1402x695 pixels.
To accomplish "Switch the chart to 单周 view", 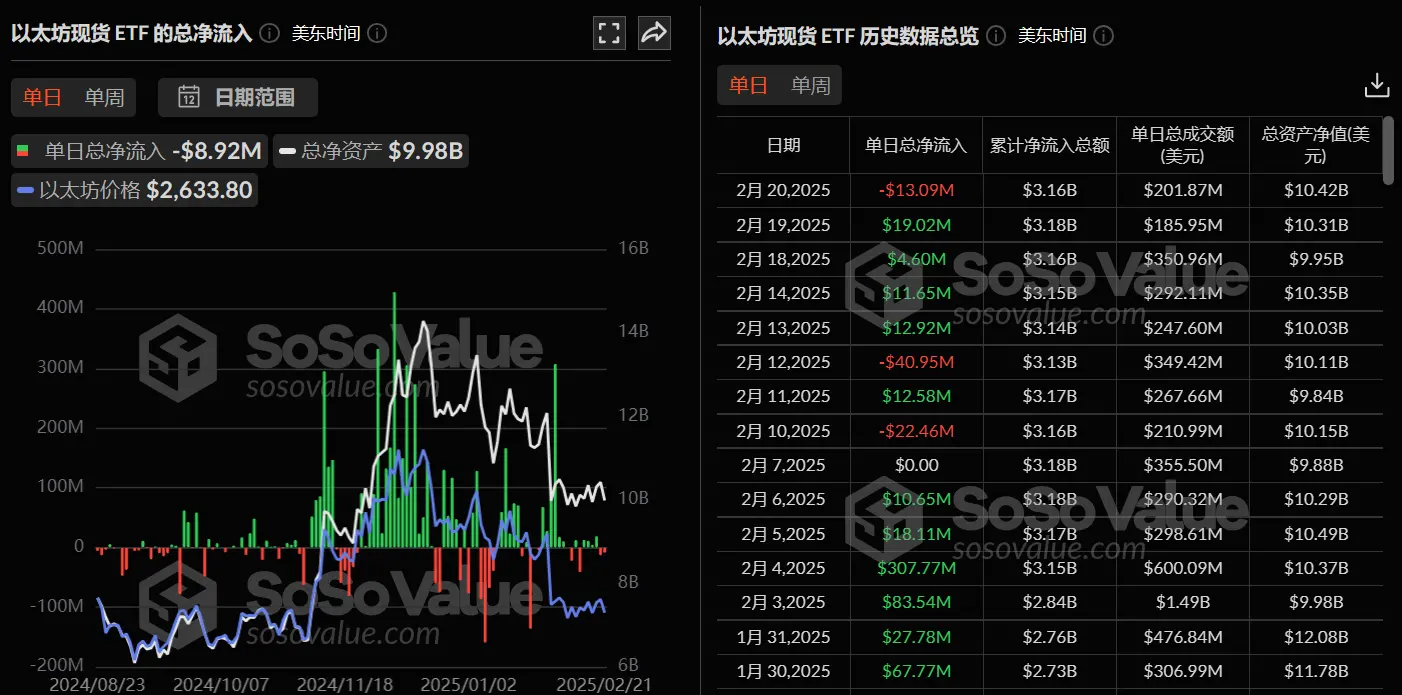I will [104, 98].
